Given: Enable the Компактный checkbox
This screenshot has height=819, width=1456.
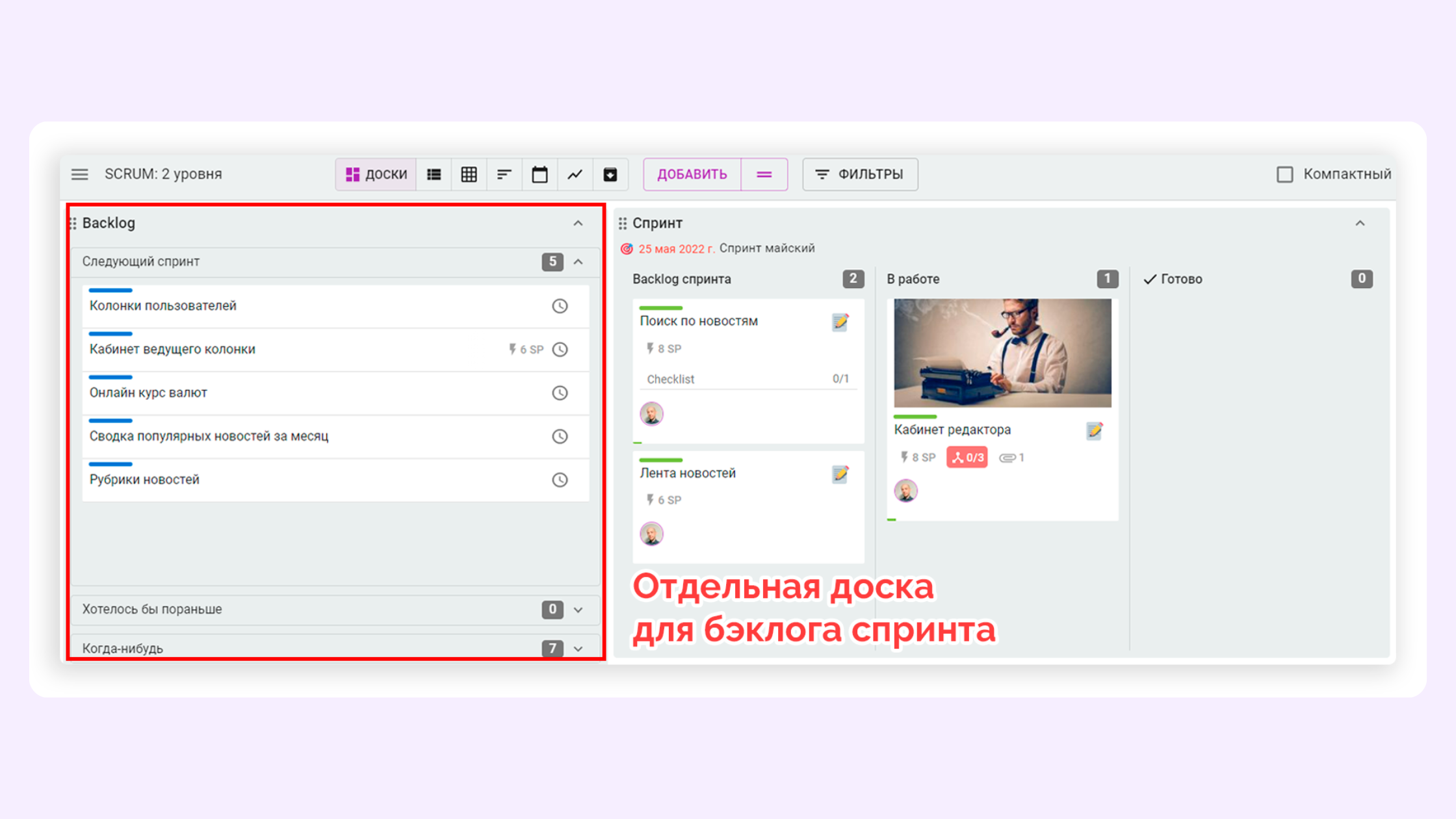Looking at the screenshot, I should pyautogui.click(x=1284, y=174).
